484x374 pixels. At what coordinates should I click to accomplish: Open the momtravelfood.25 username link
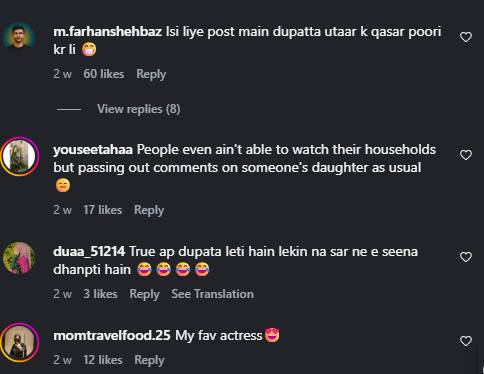[112, 335]
